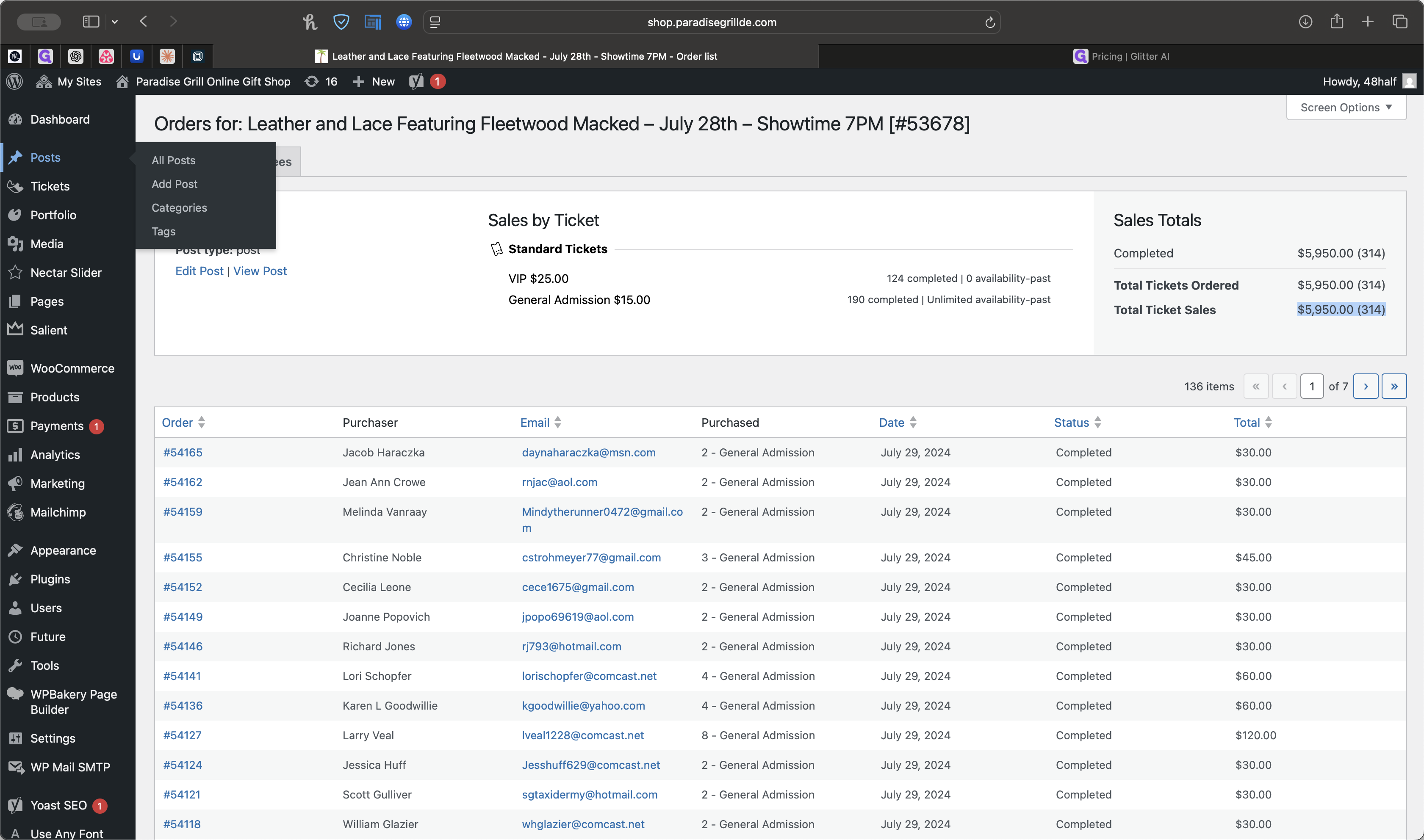Viewport: 1424px width, 840px height.
Task: Expand Screen Options dropdown
Action: [x=1346, y=108]
